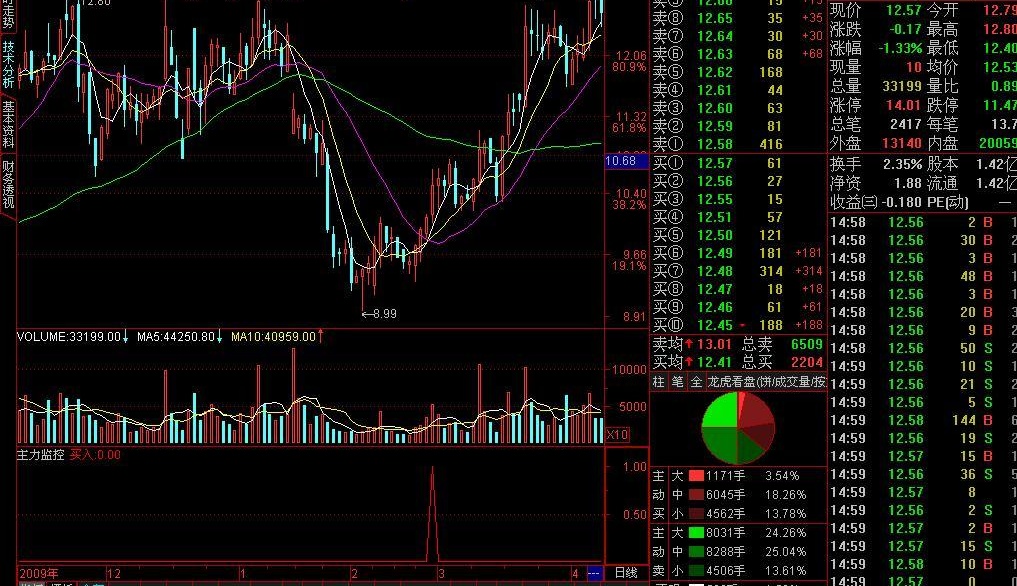
Task: Click the blue '---' button beside 日线
Action: click(x=594, y=573)
